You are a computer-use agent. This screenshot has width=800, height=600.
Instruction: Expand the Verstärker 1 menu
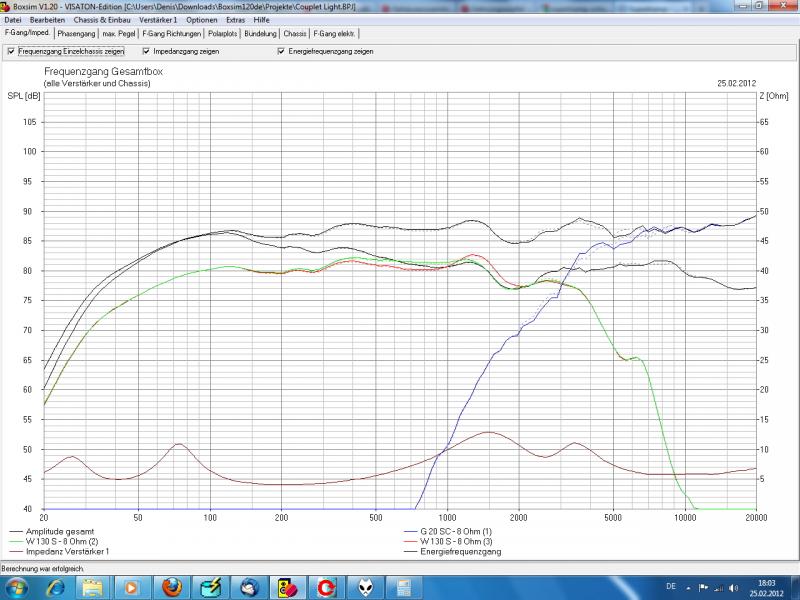[158, 20]
